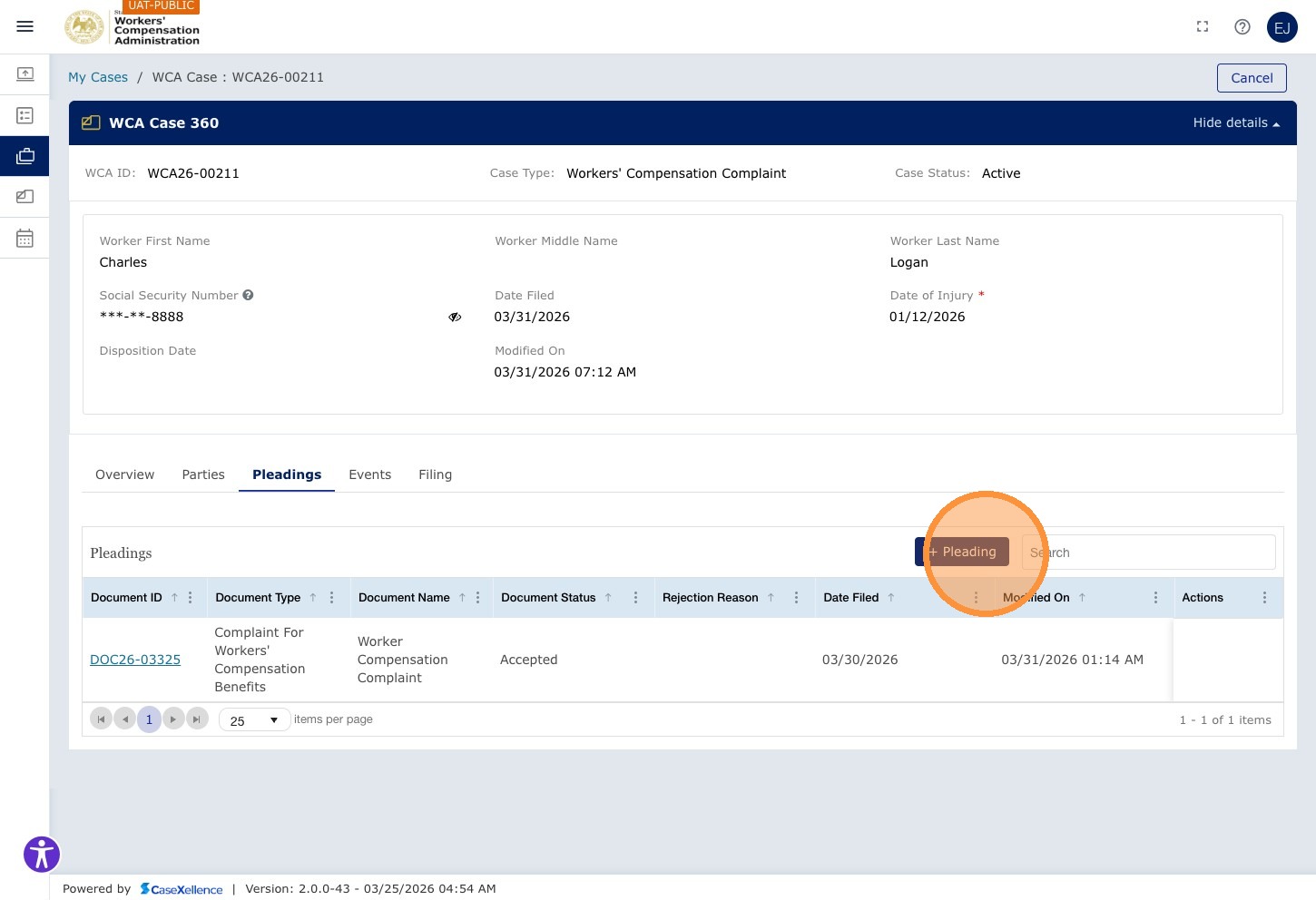1316x900 pixels.
Task: Collapse case details with Hide details
Action: [1236, 122]
